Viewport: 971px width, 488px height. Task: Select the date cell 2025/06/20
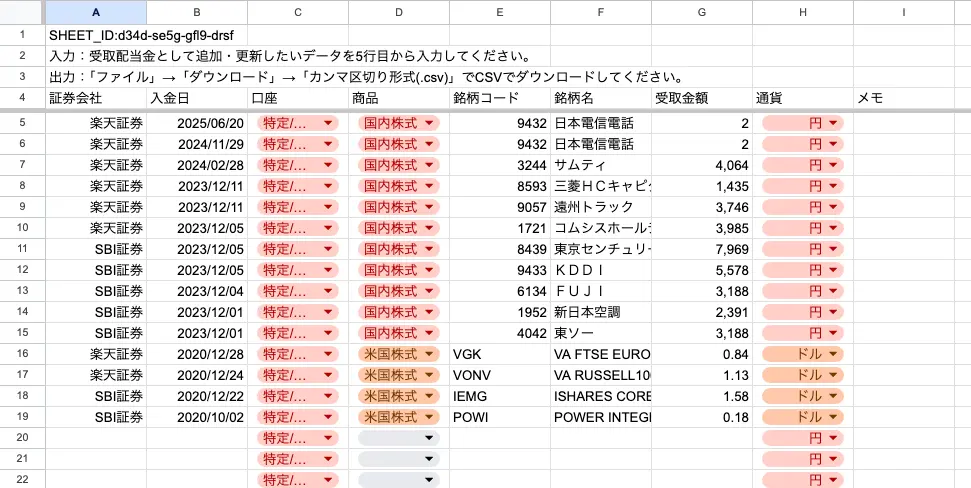click(x=196, y=123)
